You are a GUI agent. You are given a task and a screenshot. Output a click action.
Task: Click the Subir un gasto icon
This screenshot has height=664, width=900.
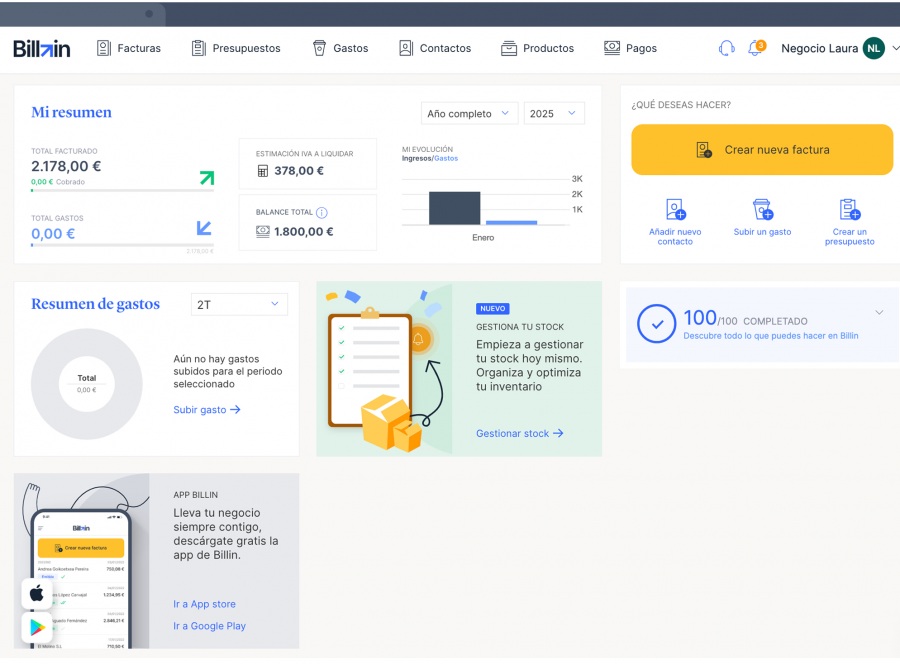point(762,209)
